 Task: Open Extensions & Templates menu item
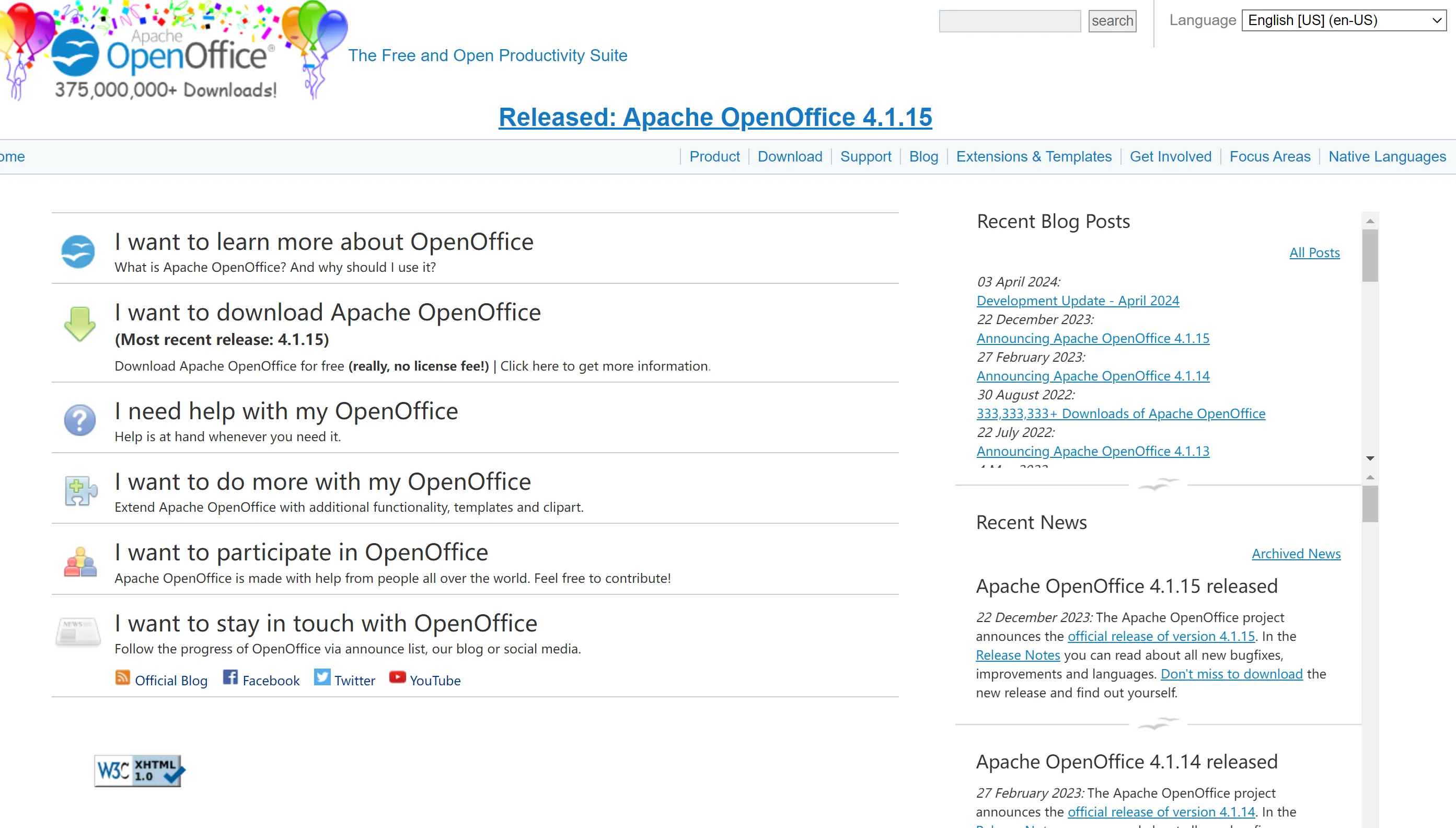point(1034,157)
